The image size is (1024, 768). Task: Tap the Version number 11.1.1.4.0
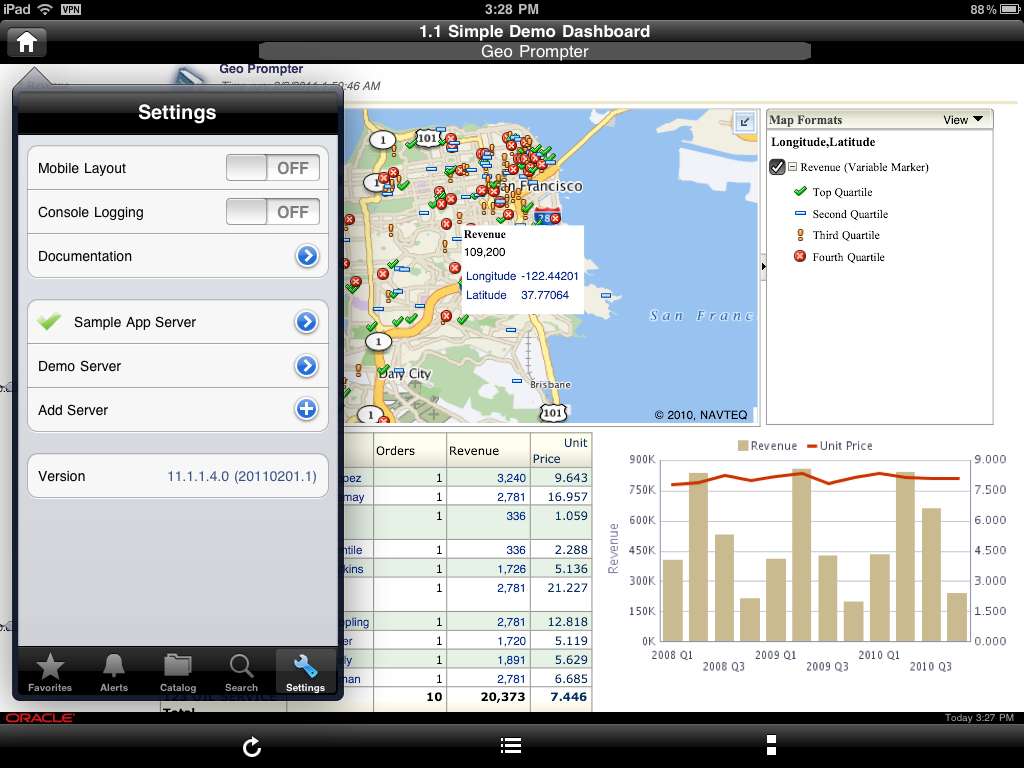[242, 476]
